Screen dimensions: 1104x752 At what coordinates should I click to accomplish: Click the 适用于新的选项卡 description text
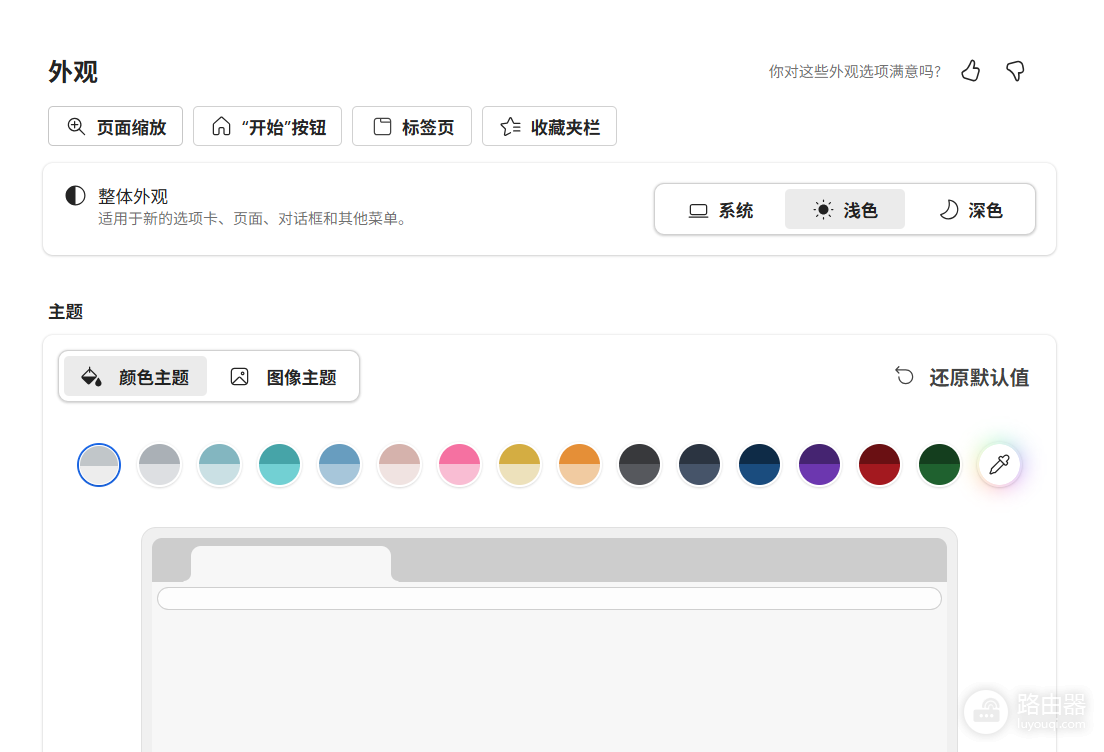[x=252, y=219]
